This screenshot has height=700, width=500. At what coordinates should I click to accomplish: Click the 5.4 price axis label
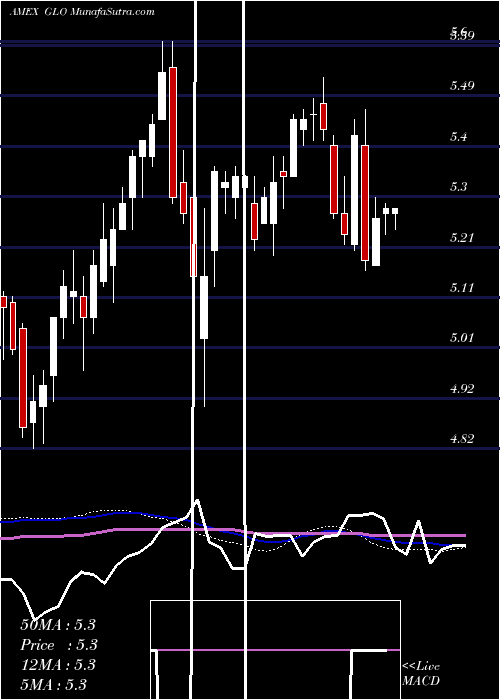click(x=460, y=136)
